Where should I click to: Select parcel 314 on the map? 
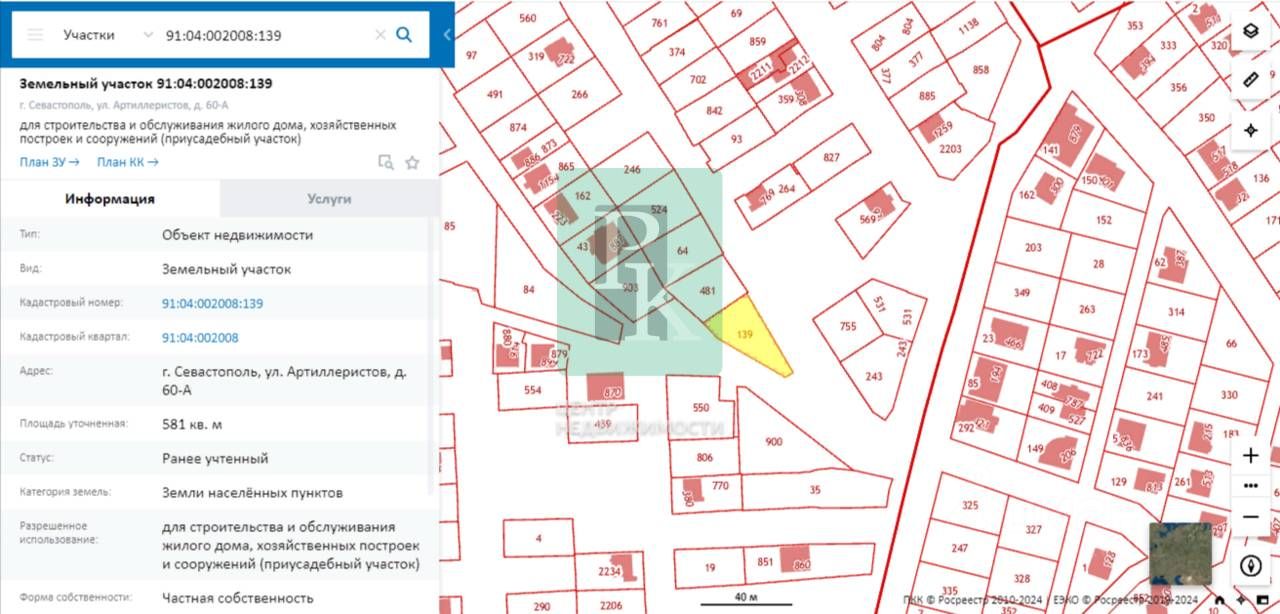coord(1176,312)
